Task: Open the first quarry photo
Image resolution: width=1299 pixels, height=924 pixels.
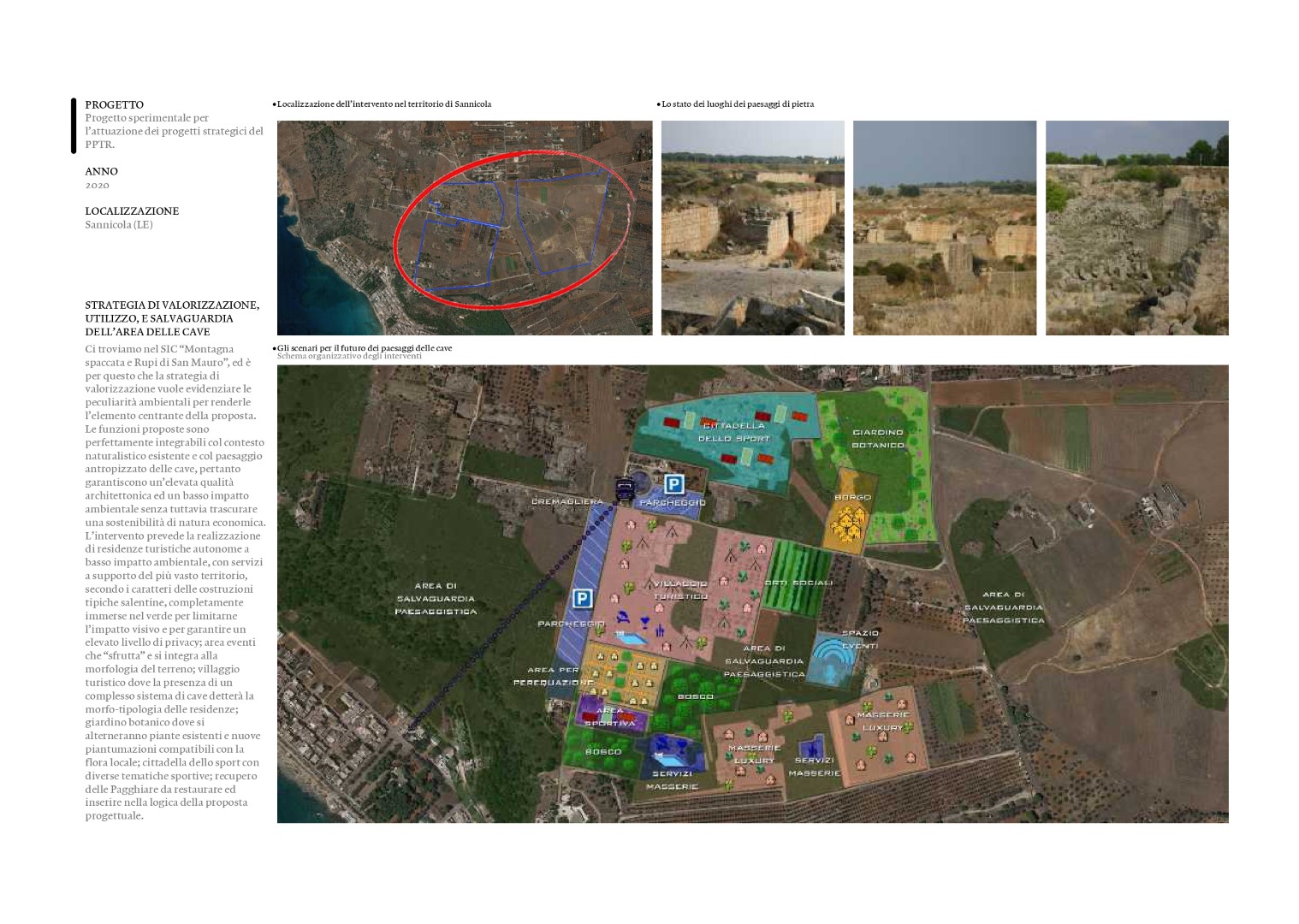Action: (x=753, y=228)
